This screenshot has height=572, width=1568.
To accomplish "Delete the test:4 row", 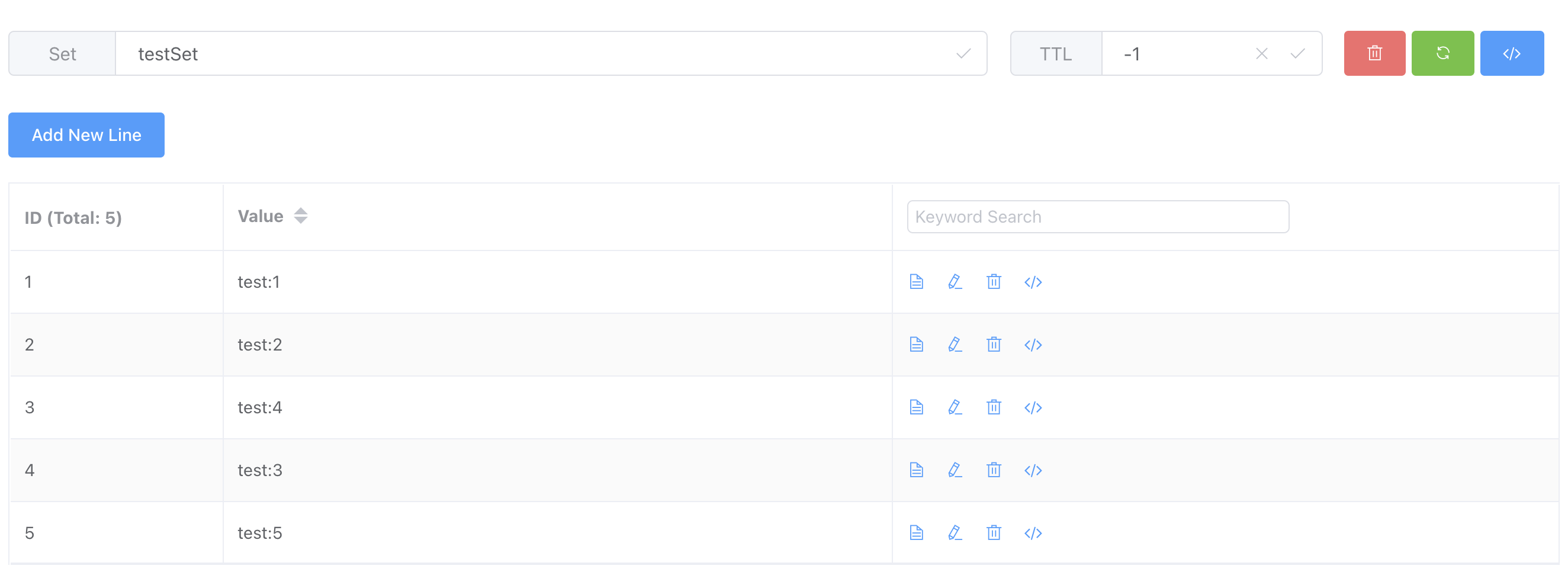I will [994, 407].
